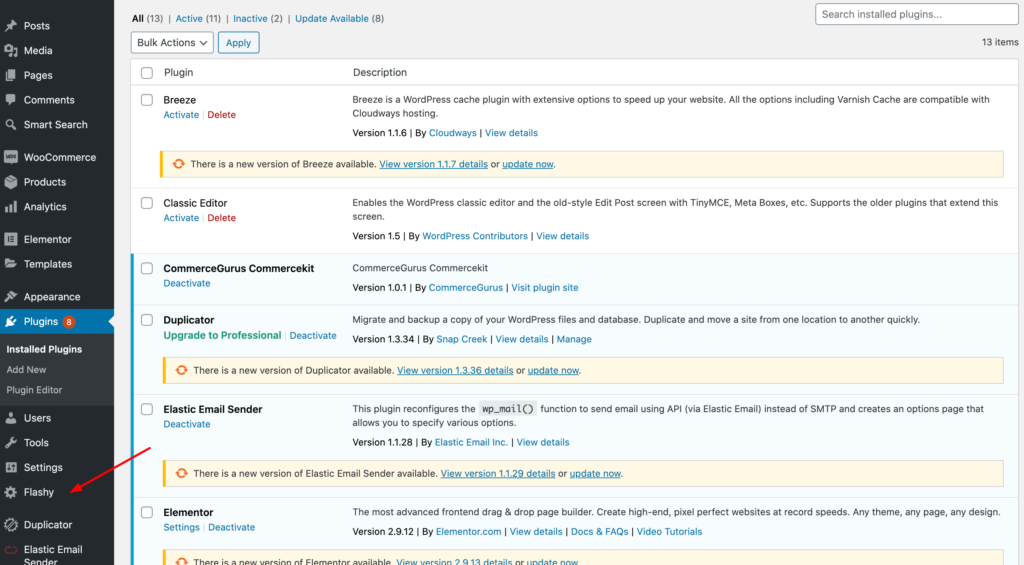The width and height of the screenshot is (1024, 565).
Task: Open the Bulk Actions dropdown
Action: 172,42
